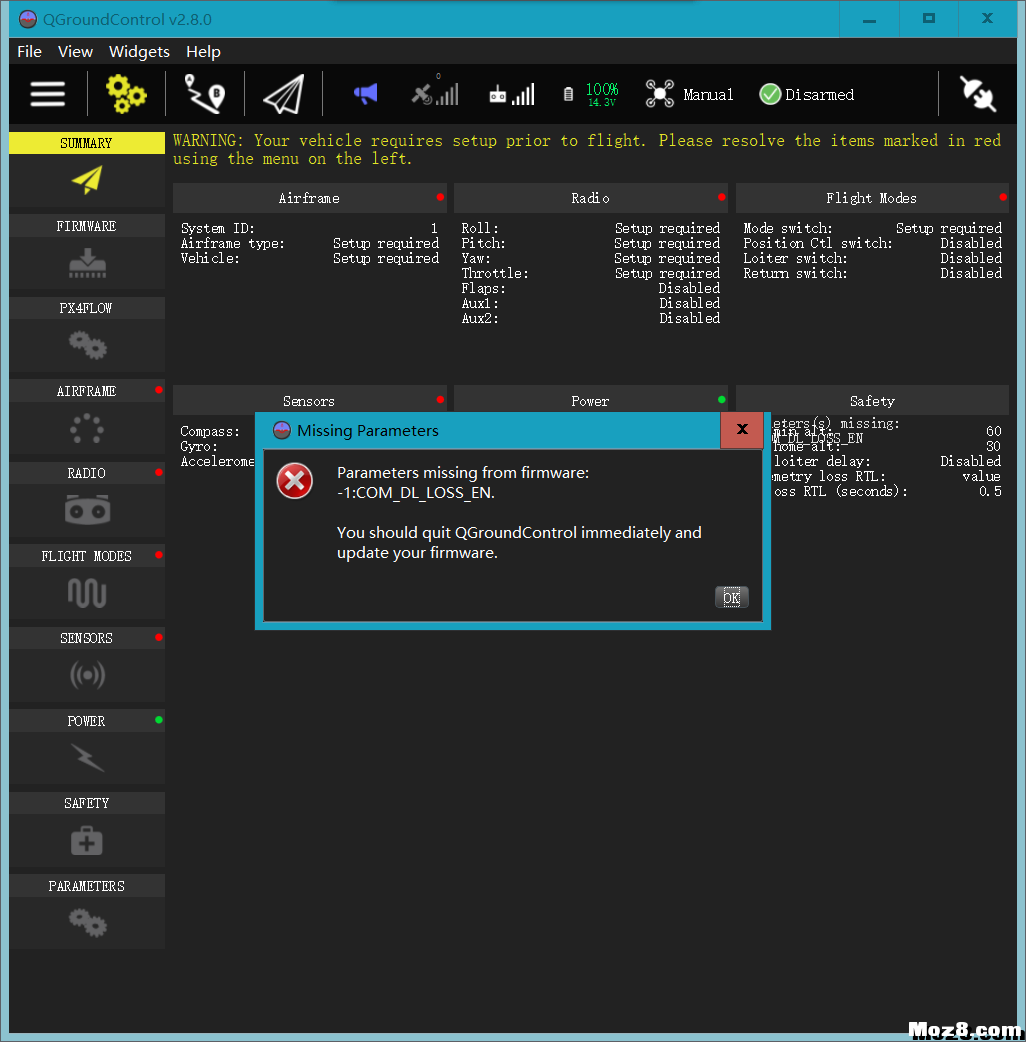Open the AIRFRAME setup page
The image size is (1026, 1042).
point(86,391)
